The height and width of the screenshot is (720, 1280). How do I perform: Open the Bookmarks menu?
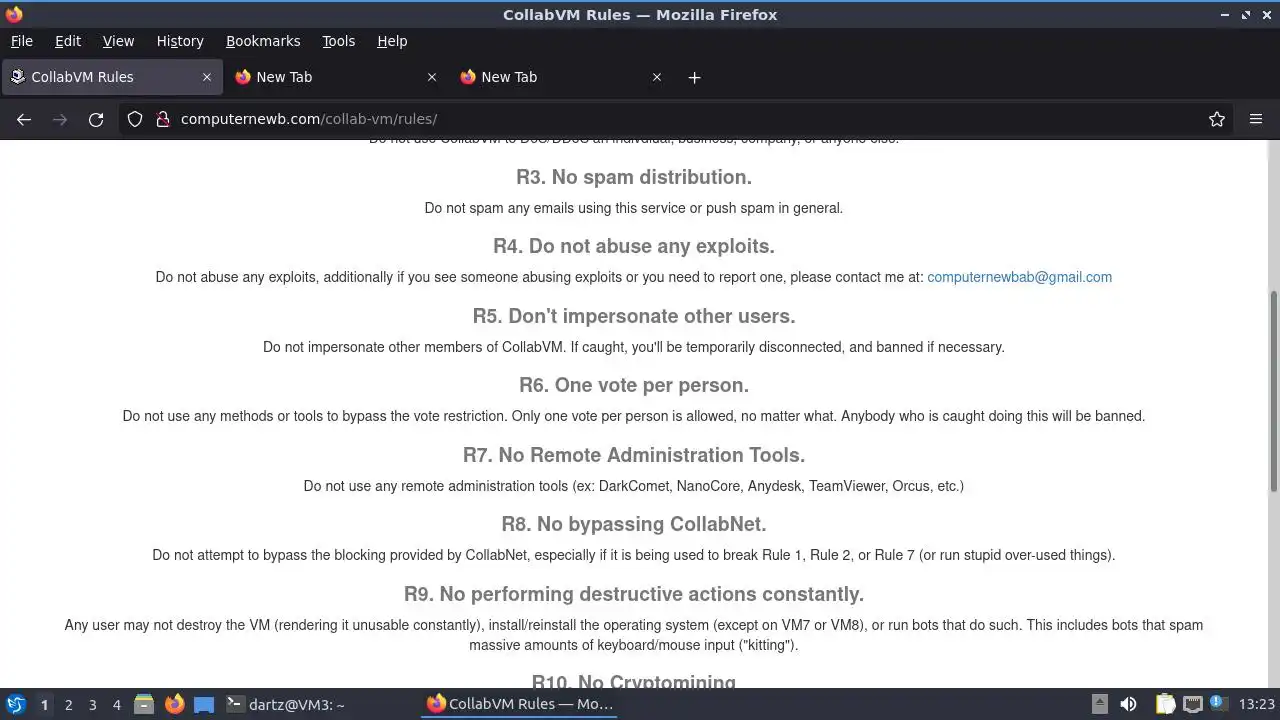coord(263,41)
